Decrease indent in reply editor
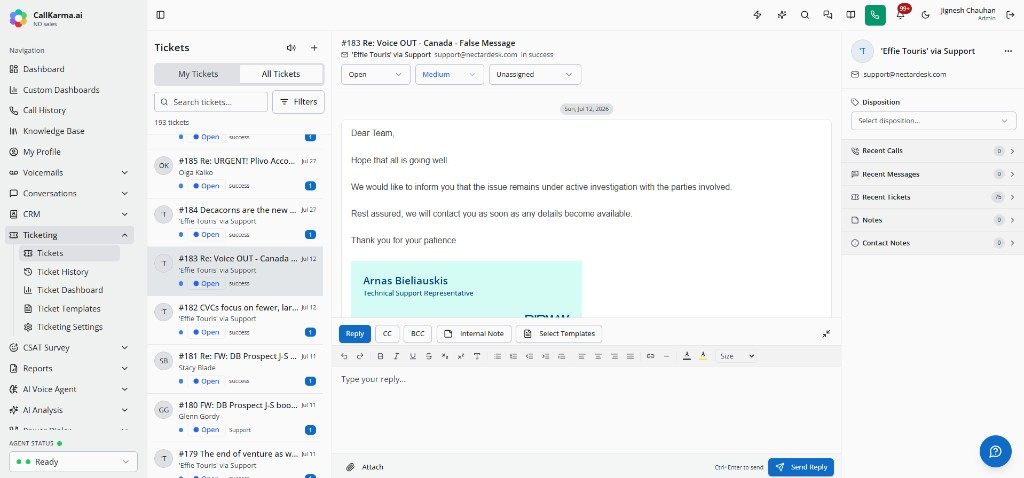Screen dimensions: 1024x478 [530, 357]
